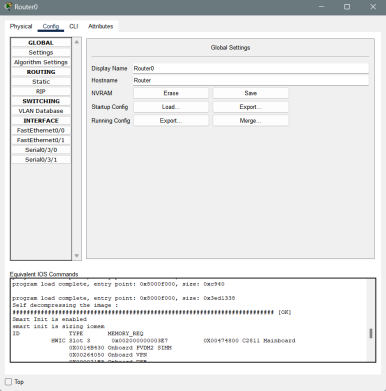Close the Router0 window
The image size is (386, 391).
[373, 7]
